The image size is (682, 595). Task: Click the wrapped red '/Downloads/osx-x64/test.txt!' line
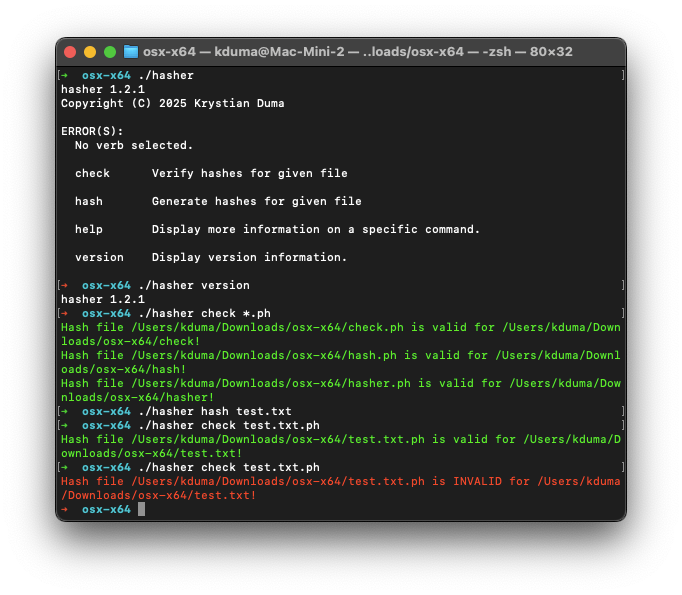point(159,495)
